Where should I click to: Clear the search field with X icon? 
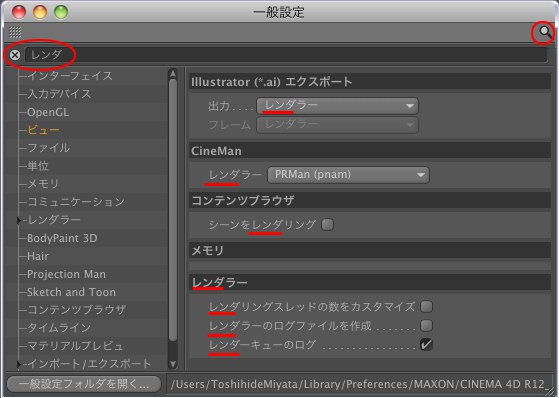coord(15,55)
